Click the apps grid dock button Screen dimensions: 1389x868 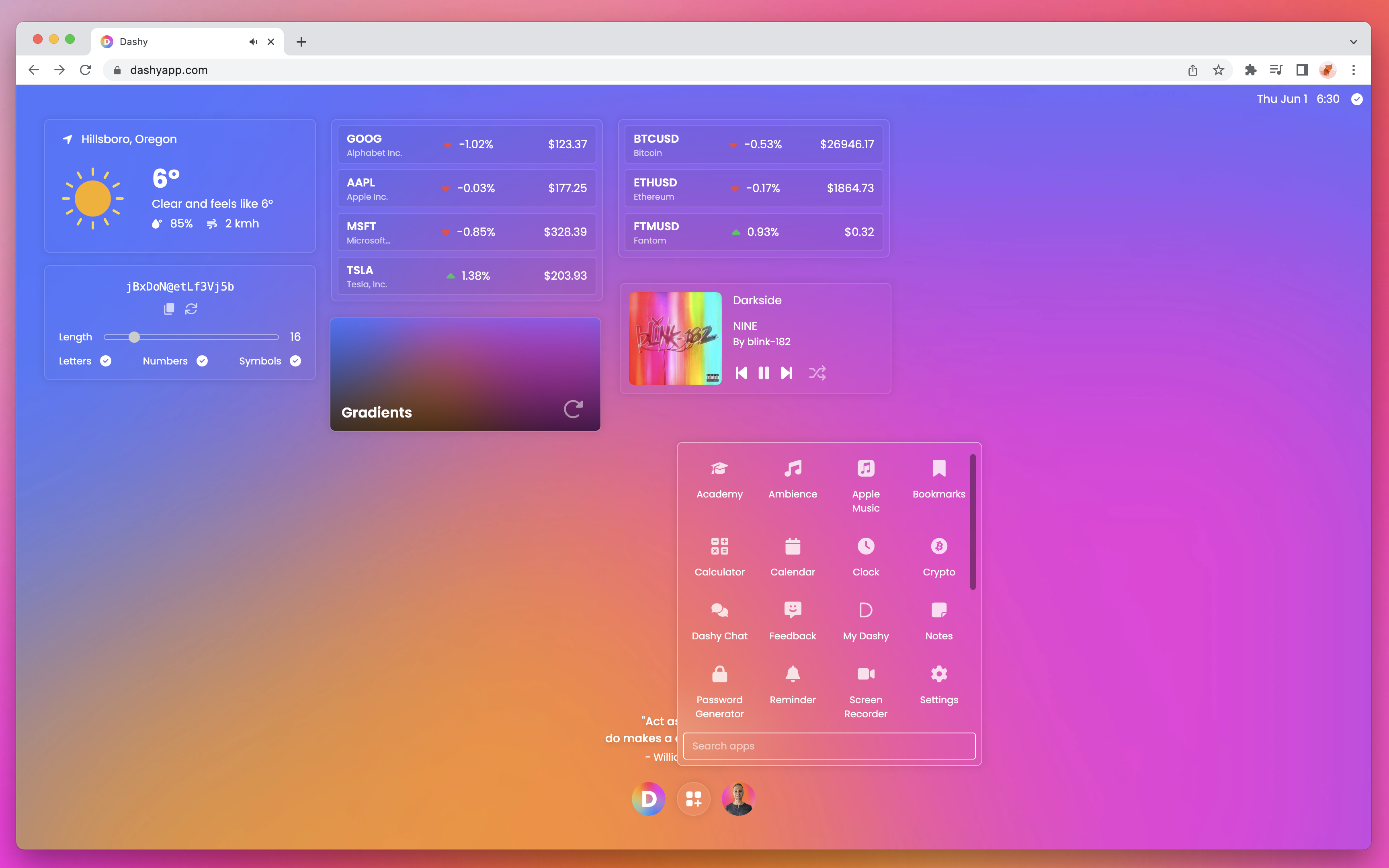tap(693, 798)
